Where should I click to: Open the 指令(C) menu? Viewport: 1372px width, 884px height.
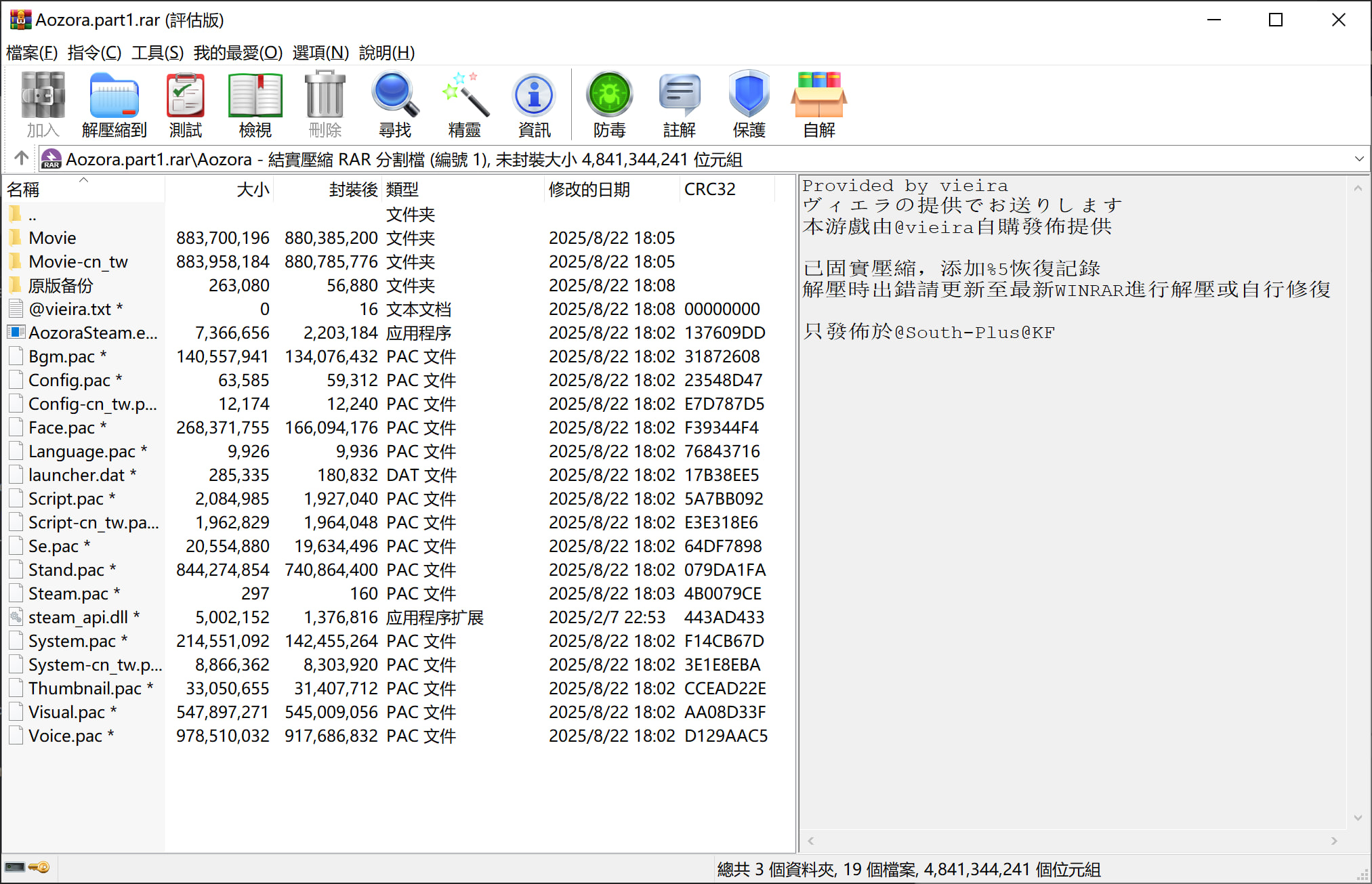pos(94,52)
